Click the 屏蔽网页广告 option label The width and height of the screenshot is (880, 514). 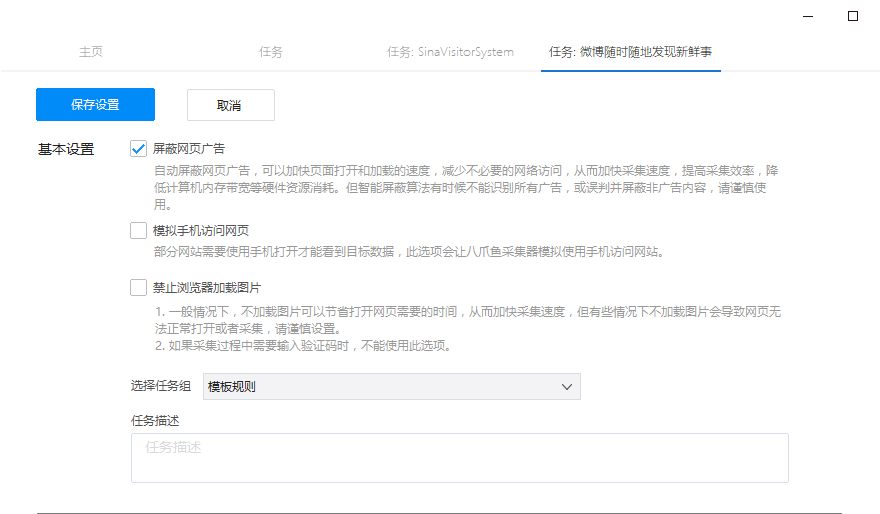189,149
